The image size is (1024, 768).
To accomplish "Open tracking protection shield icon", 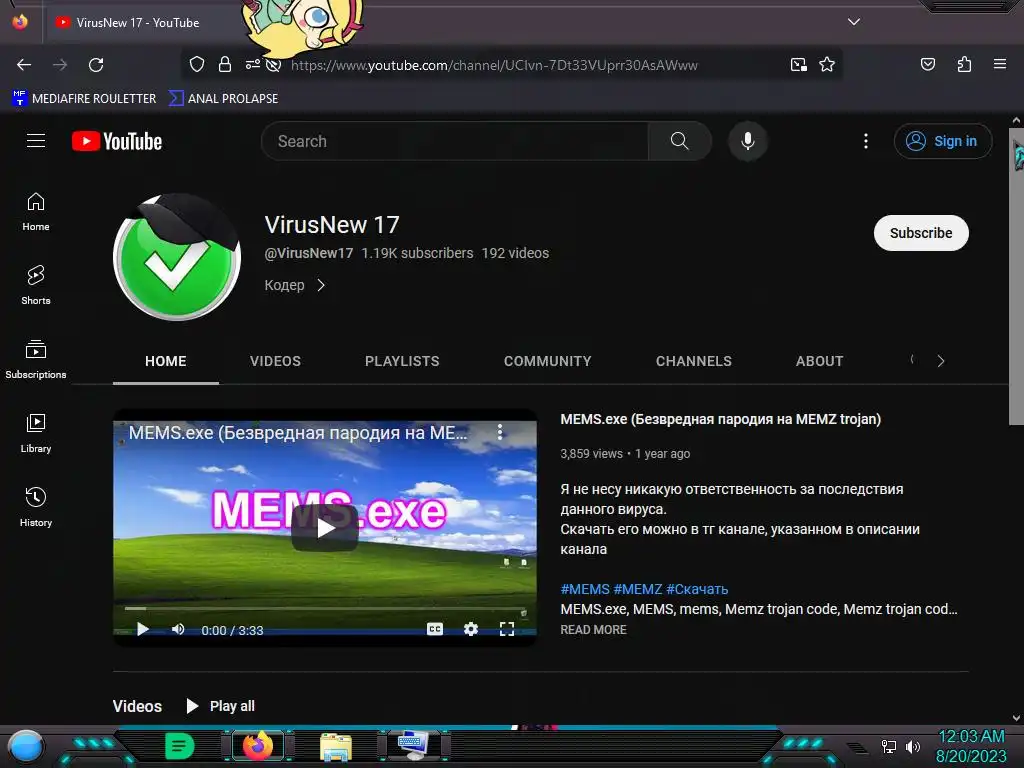I will coord(197,65).
